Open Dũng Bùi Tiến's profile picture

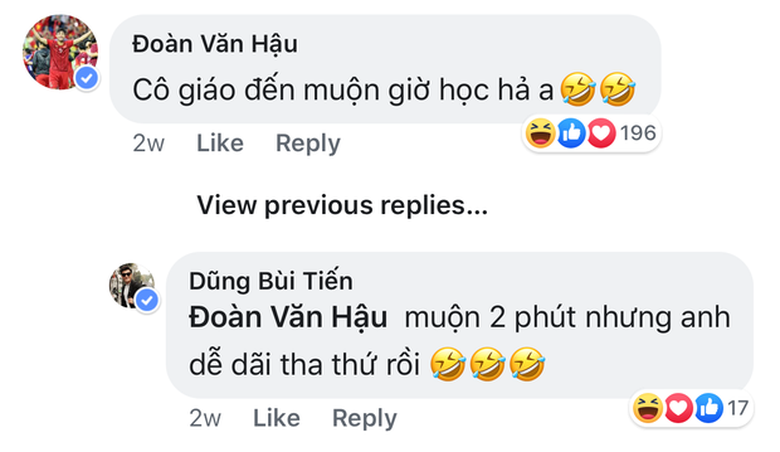pyautogui.click(x=131, y=285)
